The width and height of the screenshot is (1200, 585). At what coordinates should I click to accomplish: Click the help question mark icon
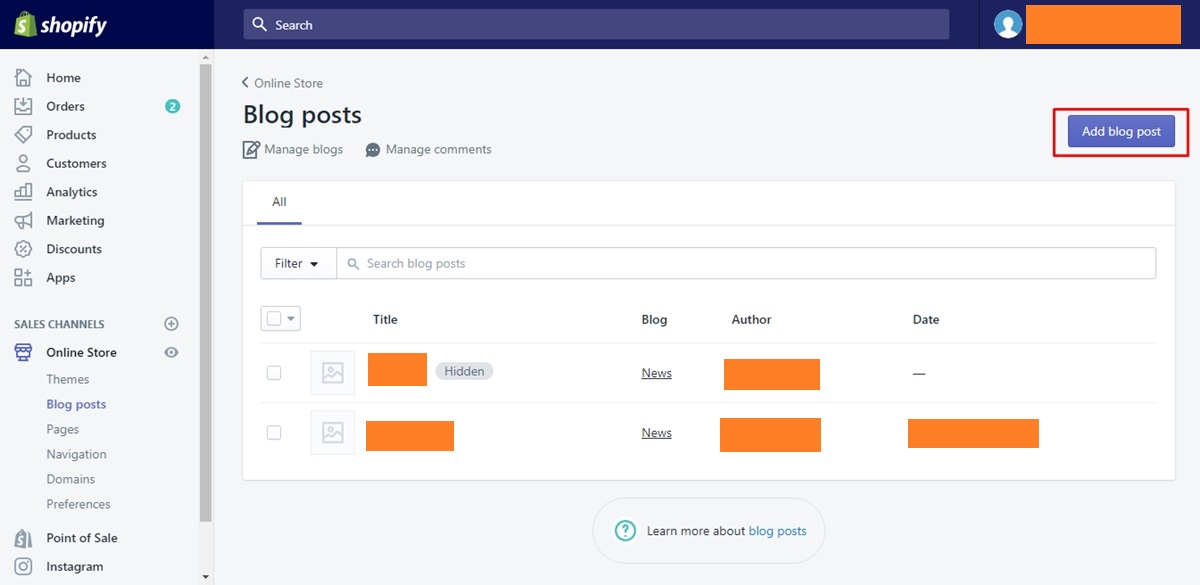625,531
